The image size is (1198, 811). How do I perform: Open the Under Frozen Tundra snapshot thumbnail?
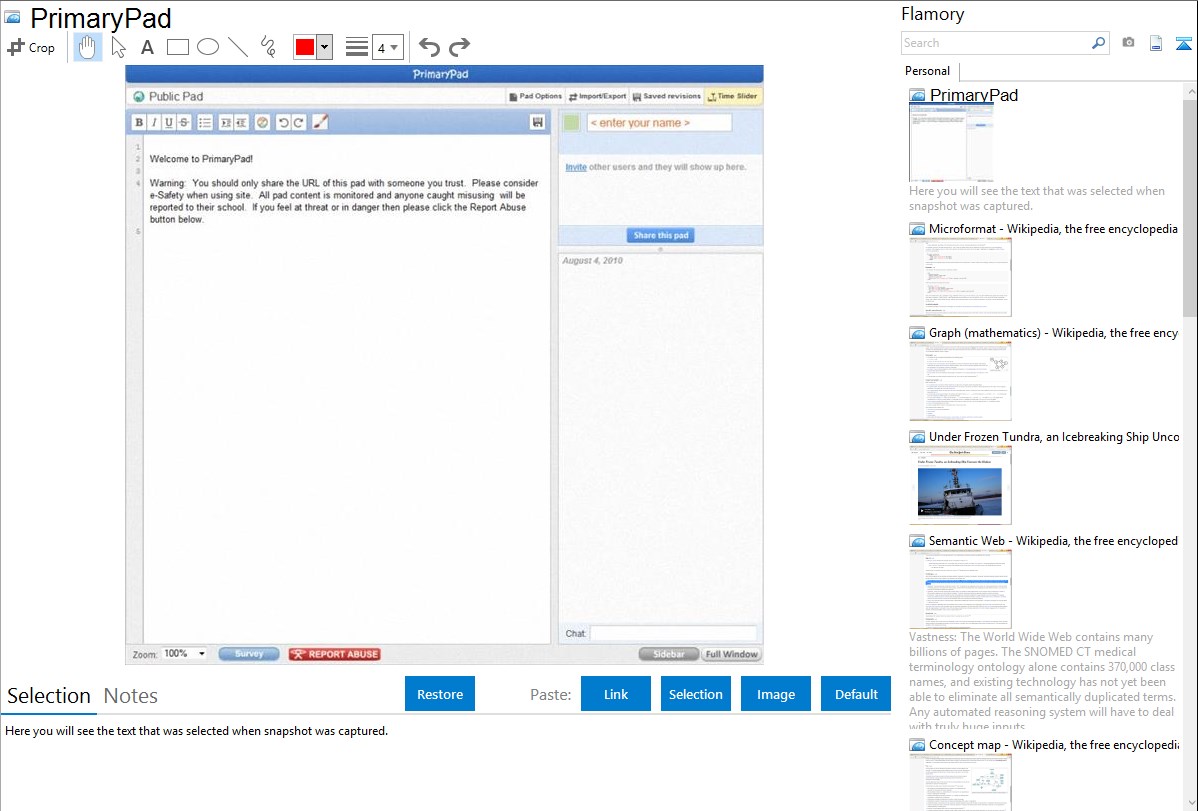[960, 485]
